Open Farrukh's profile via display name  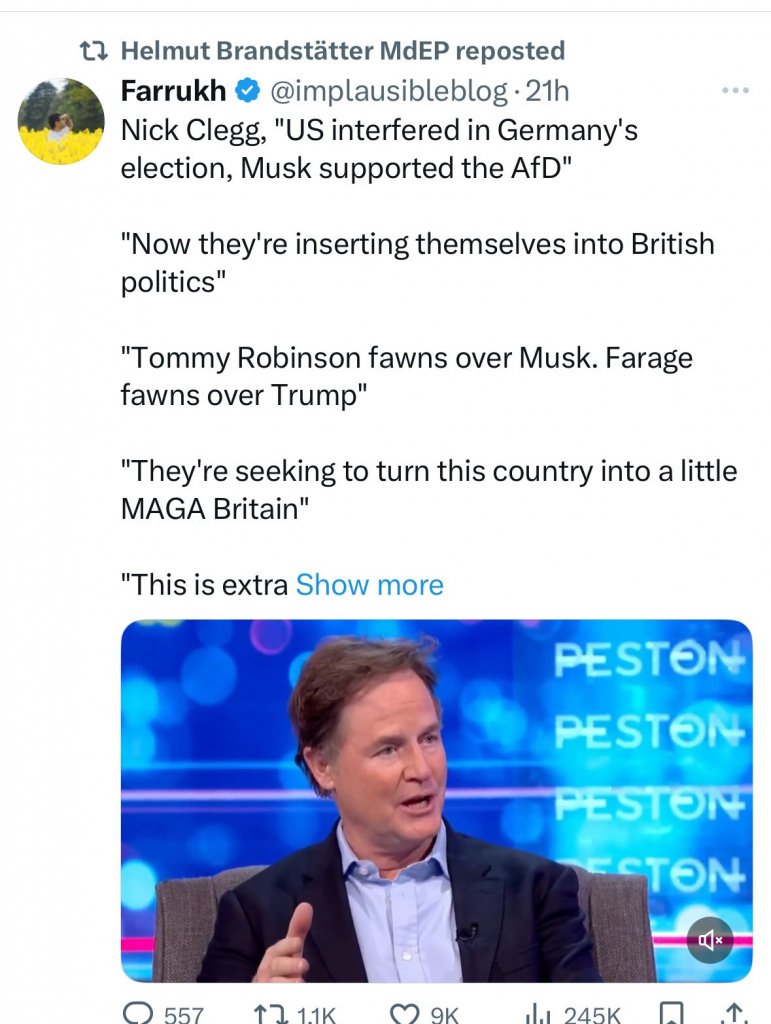coord(172,92)
